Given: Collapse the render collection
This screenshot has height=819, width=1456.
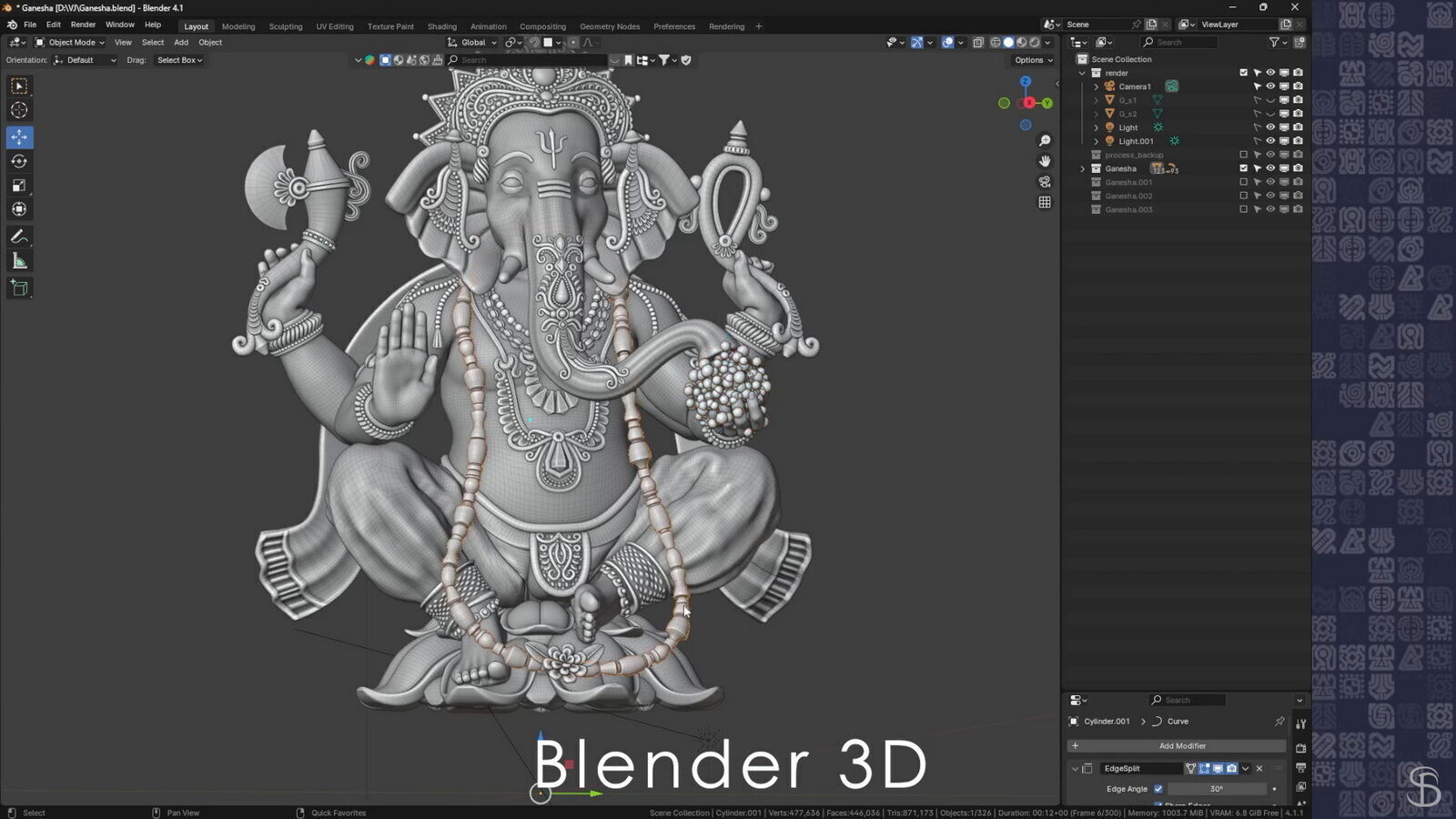Looking at the screenshot, I should click(1082, 73).
